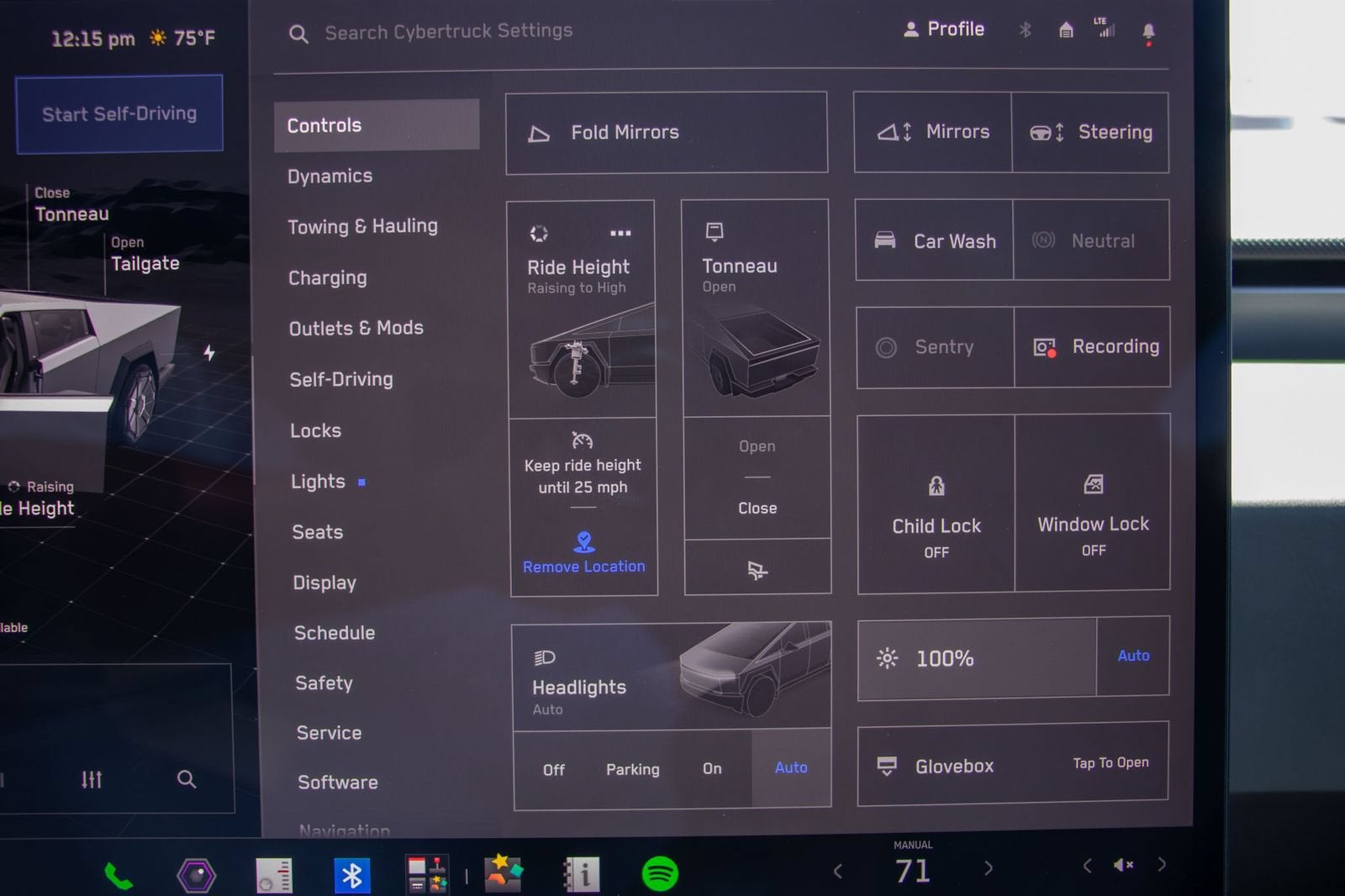Toggle dashcam Recording
The height and width of the screenshot is (896, 1345).
pos(1092,346)
